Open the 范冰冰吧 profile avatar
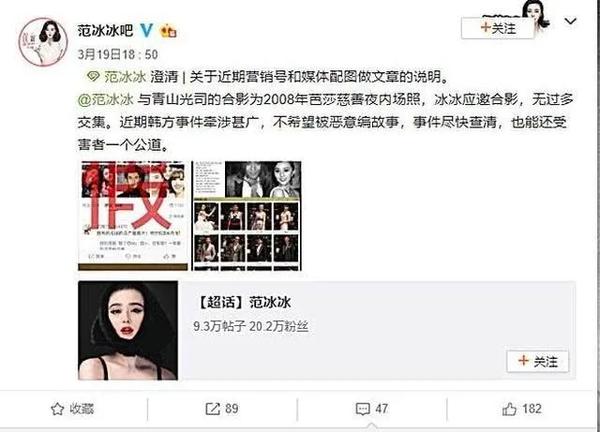The width and height of the screenshot is (600, 432). (x=43, y=42)
